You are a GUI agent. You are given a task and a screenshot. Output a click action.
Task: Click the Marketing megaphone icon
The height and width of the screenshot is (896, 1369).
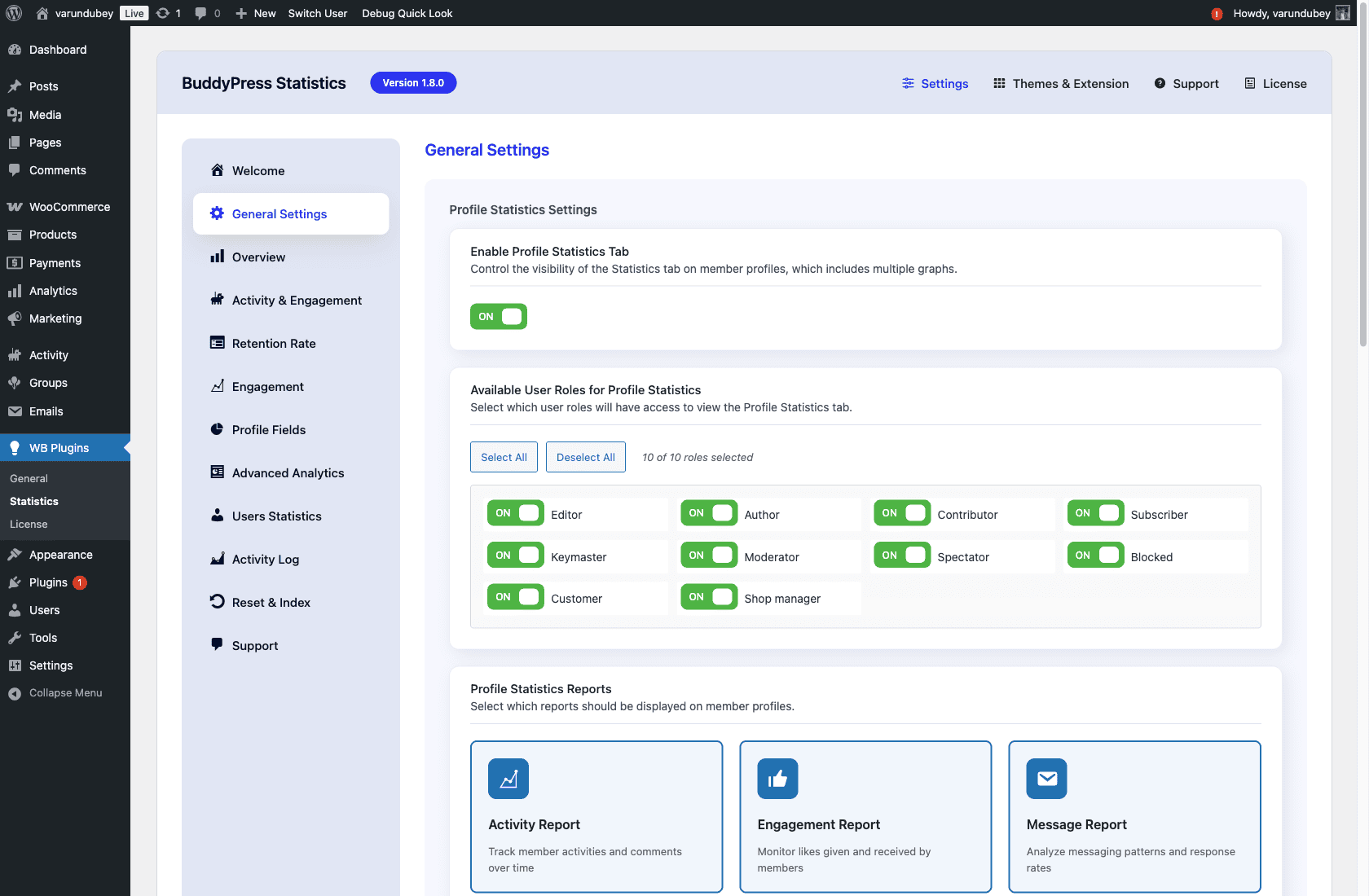point(15,318)
